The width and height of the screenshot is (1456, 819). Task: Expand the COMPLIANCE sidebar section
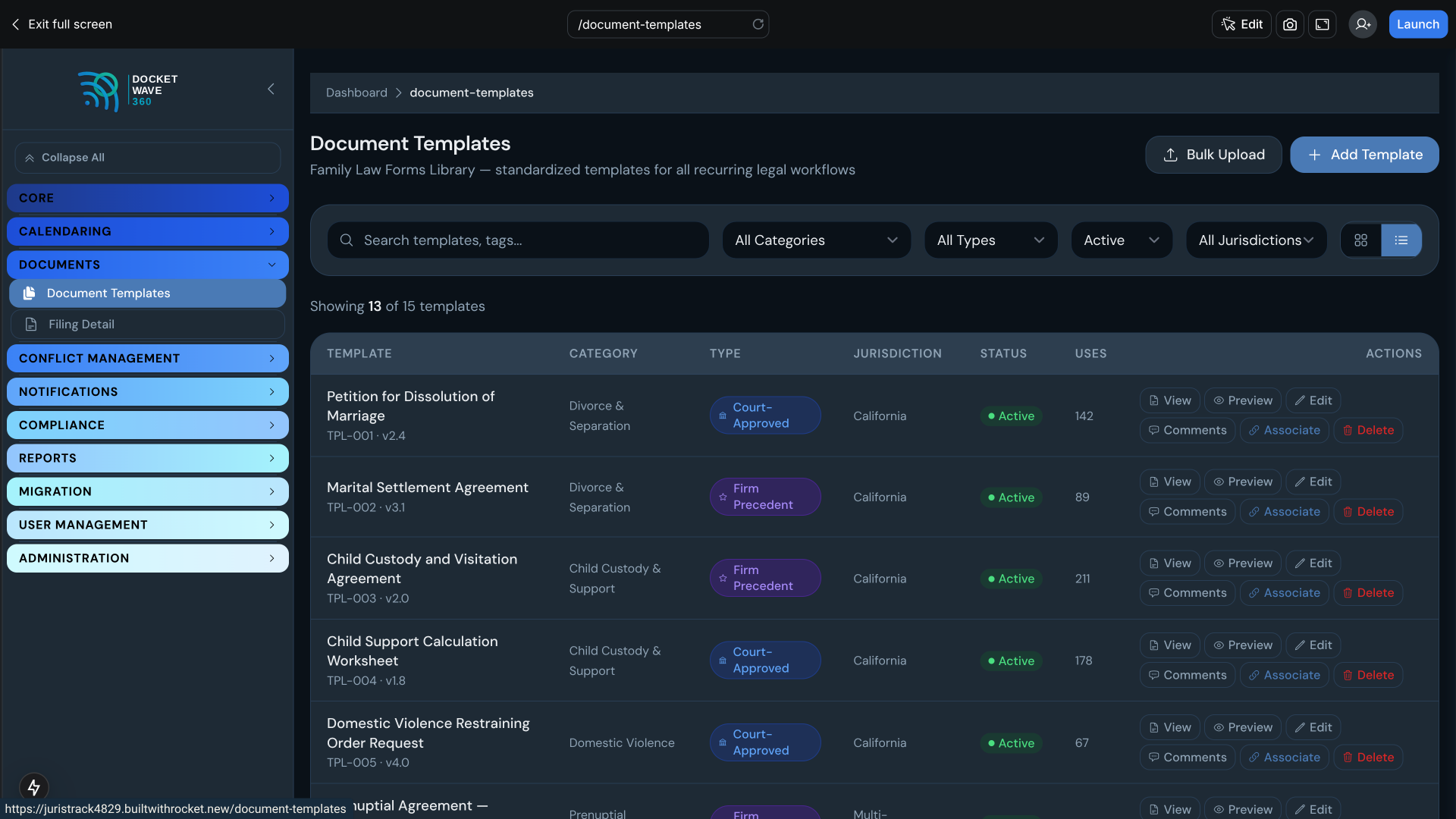point(148,425)
